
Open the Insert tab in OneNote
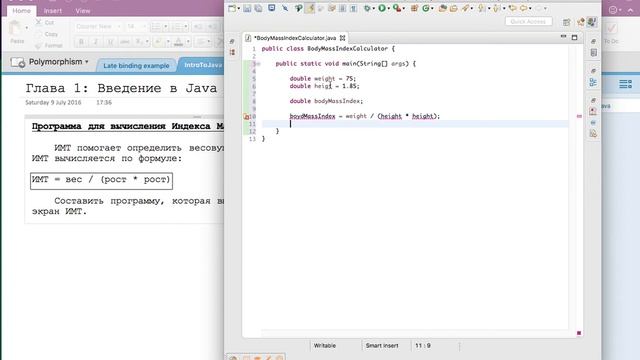pyautogui.click(x=53, y=11)
